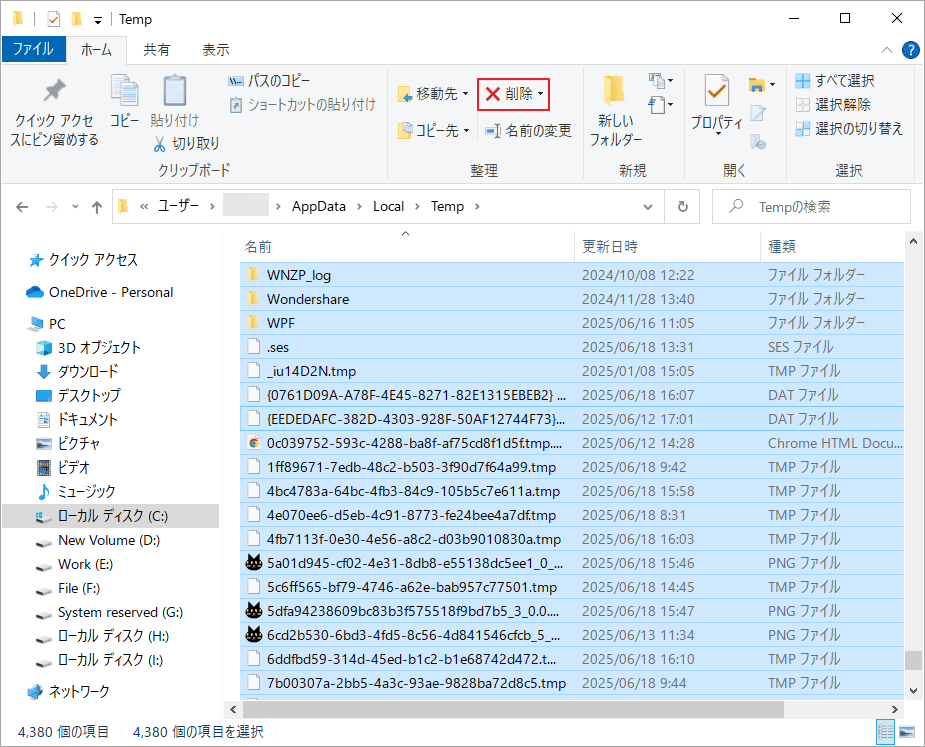Viewport: 925px width, 747px height.
Task: Click the Copy Path (パスのコピー) button
Action: 269,81
